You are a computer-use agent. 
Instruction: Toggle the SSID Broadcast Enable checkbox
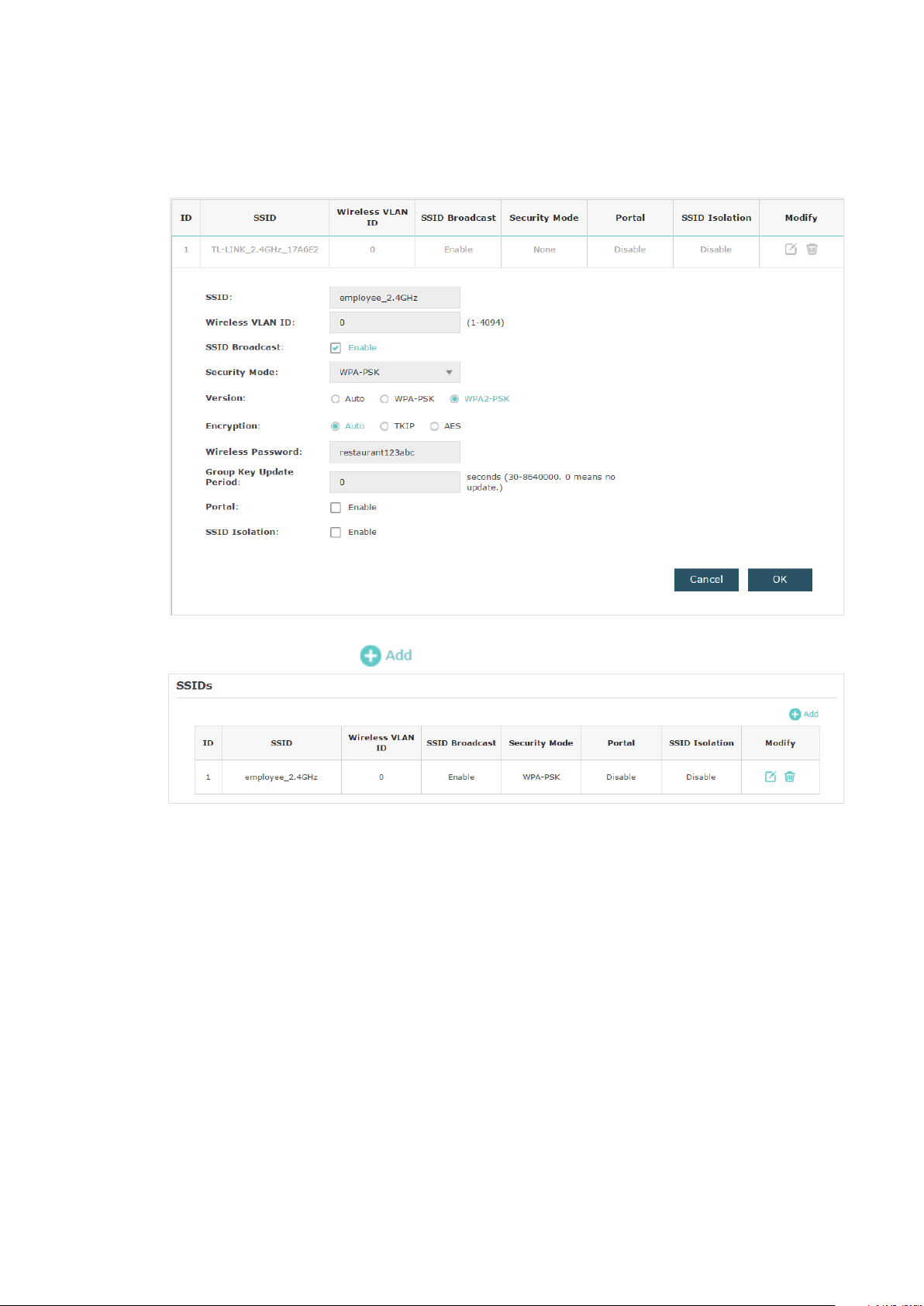[336, 348]
